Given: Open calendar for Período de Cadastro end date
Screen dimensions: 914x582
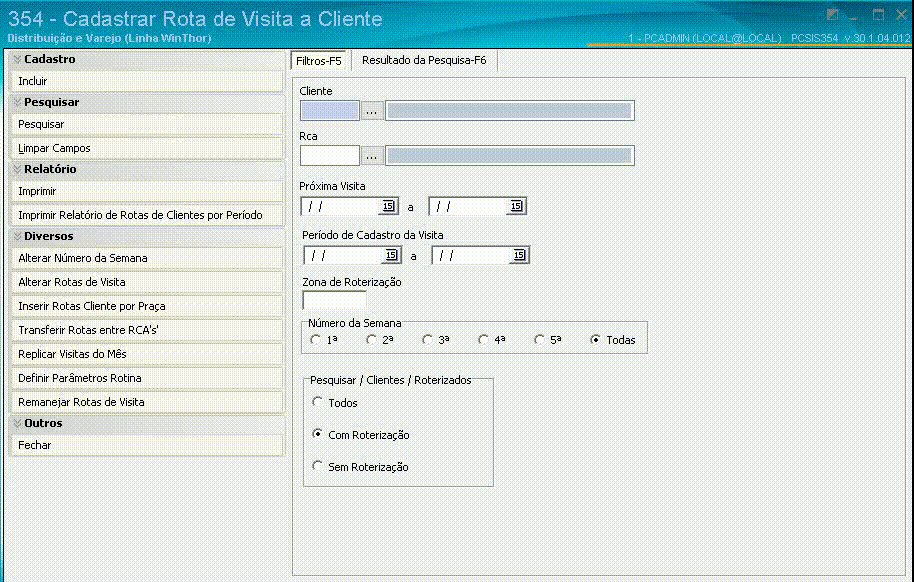Looking at the screenshot, I should click(519, 255).
